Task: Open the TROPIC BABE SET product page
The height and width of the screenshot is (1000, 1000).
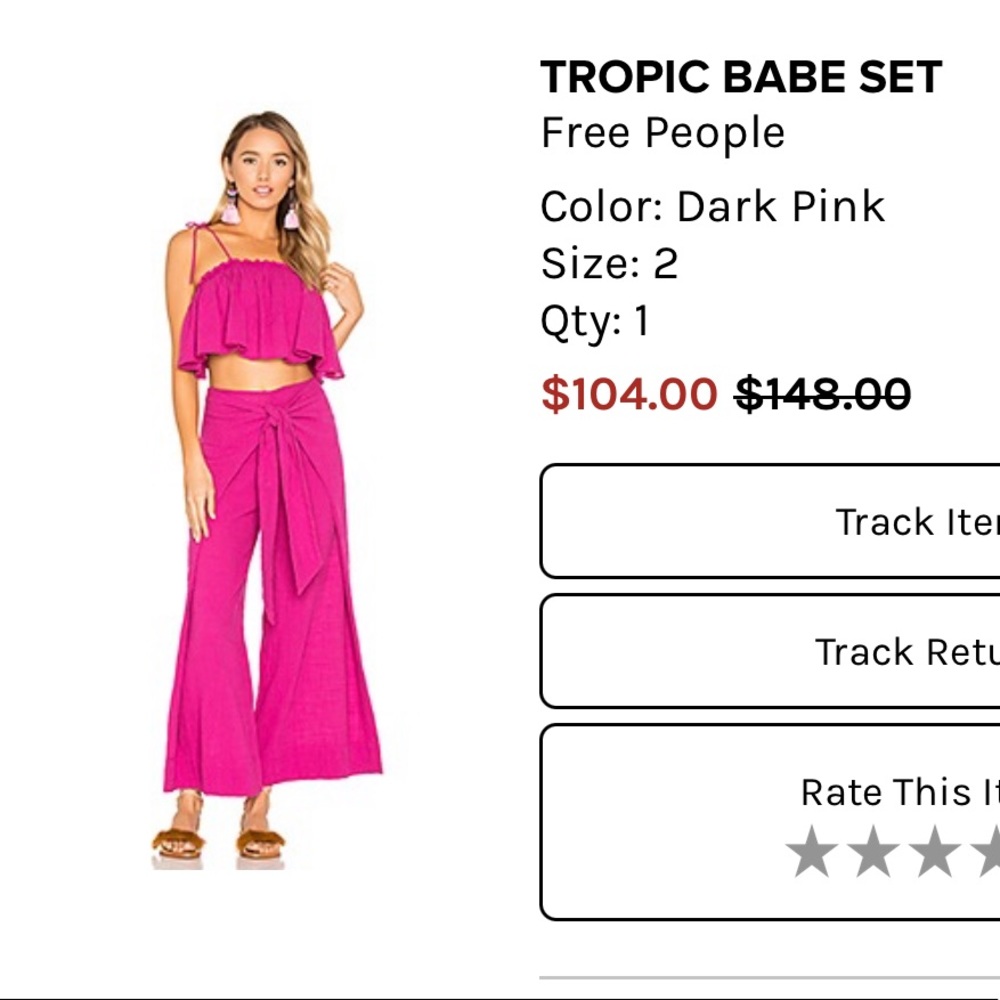Action: 742,75
